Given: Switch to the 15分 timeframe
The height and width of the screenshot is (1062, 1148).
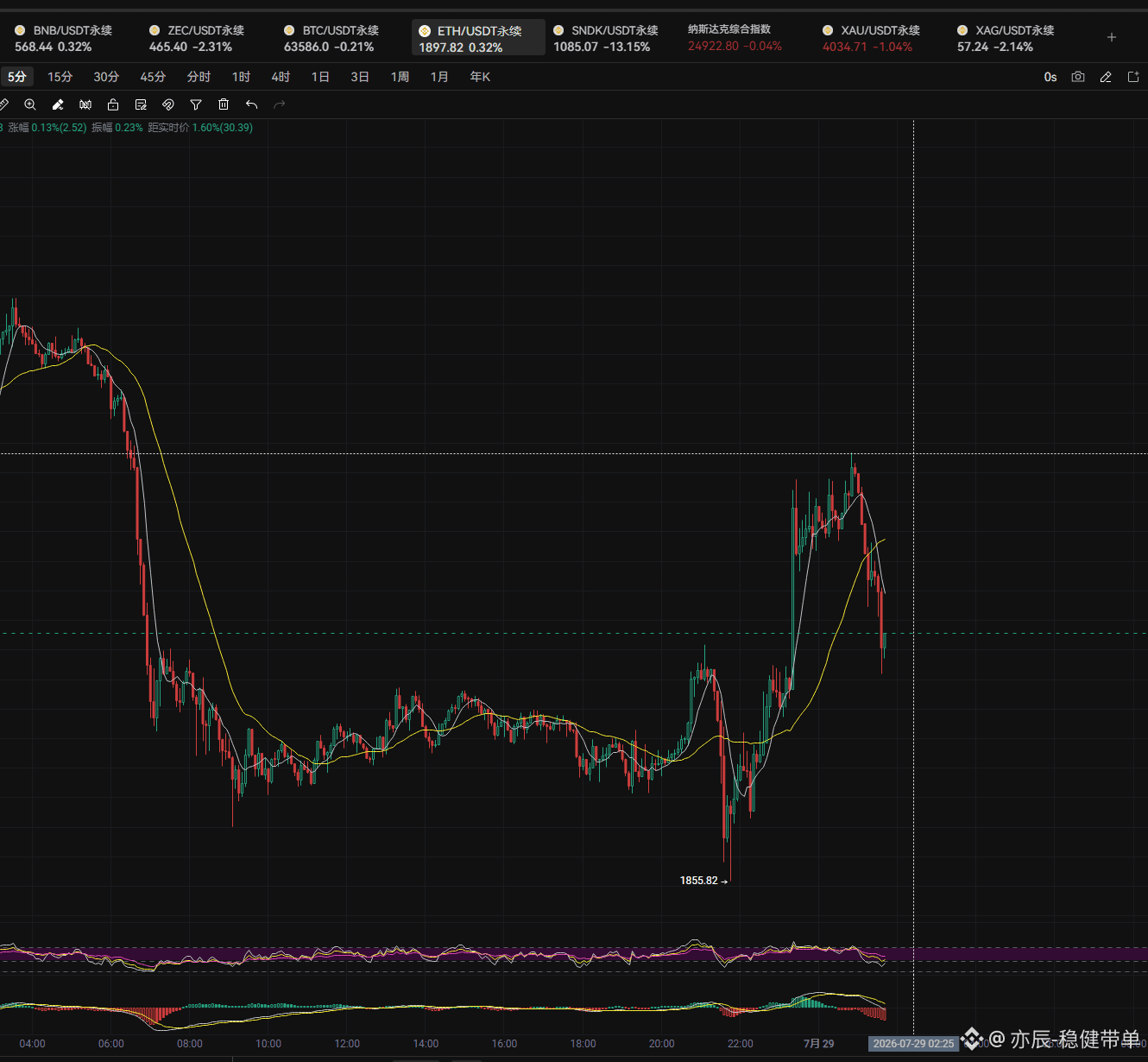Looking at the screenshot, I should (60, 77).
